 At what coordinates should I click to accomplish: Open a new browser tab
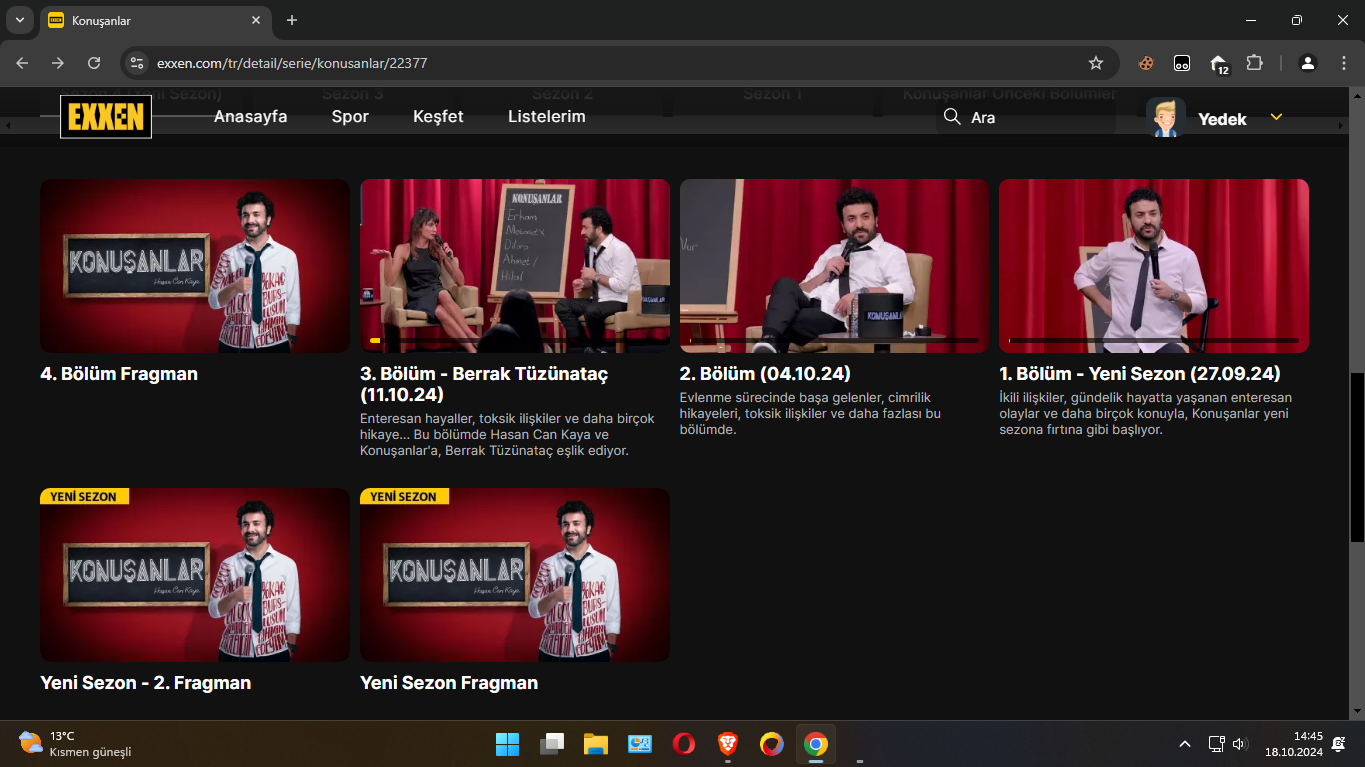(292, 20)
